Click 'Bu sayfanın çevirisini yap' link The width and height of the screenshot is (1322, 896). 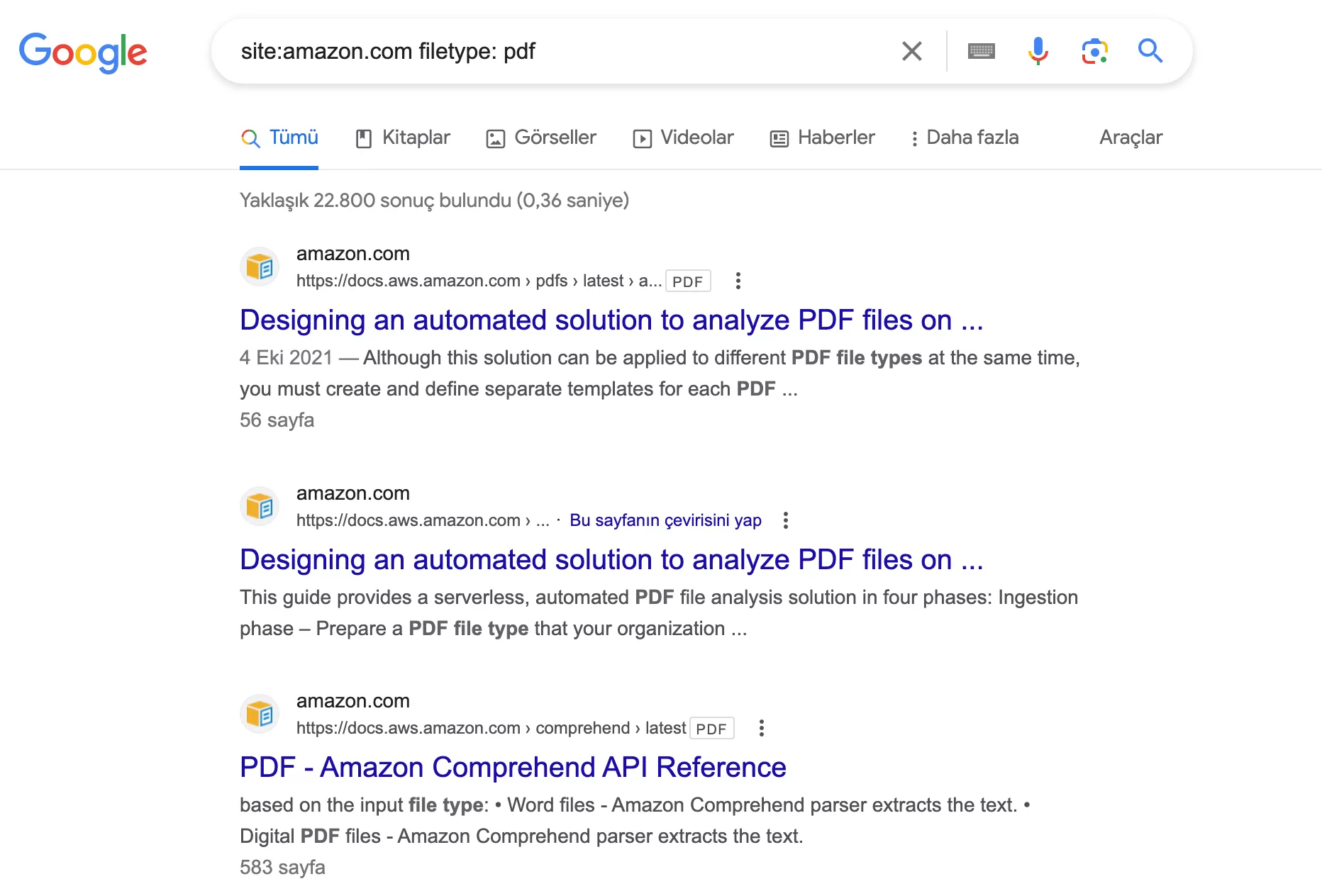(x=665, y=520)
